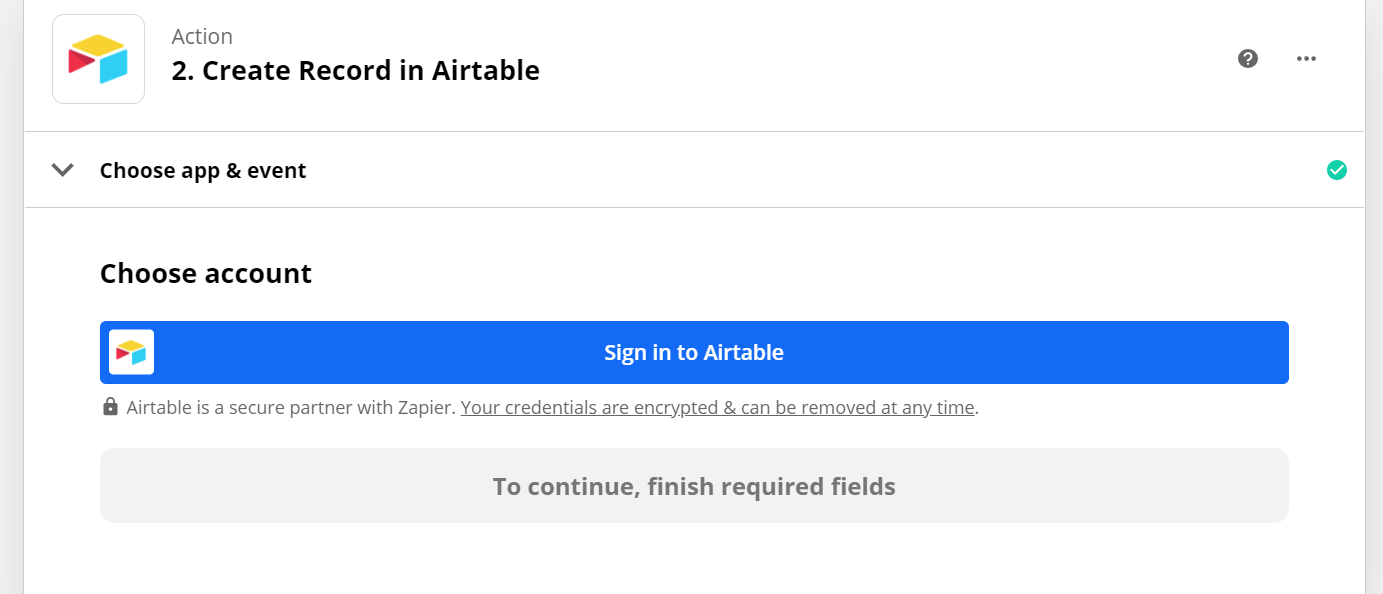Click the green checkmark status icon

pos(1336,170)
